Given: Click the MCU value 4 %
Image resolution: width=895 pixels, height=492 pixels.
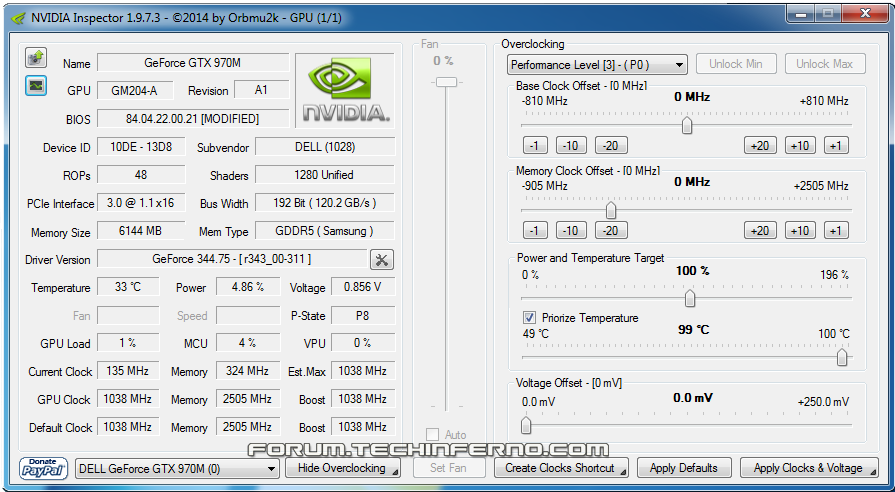Looking at the screenshot, I should click(248, 342).
